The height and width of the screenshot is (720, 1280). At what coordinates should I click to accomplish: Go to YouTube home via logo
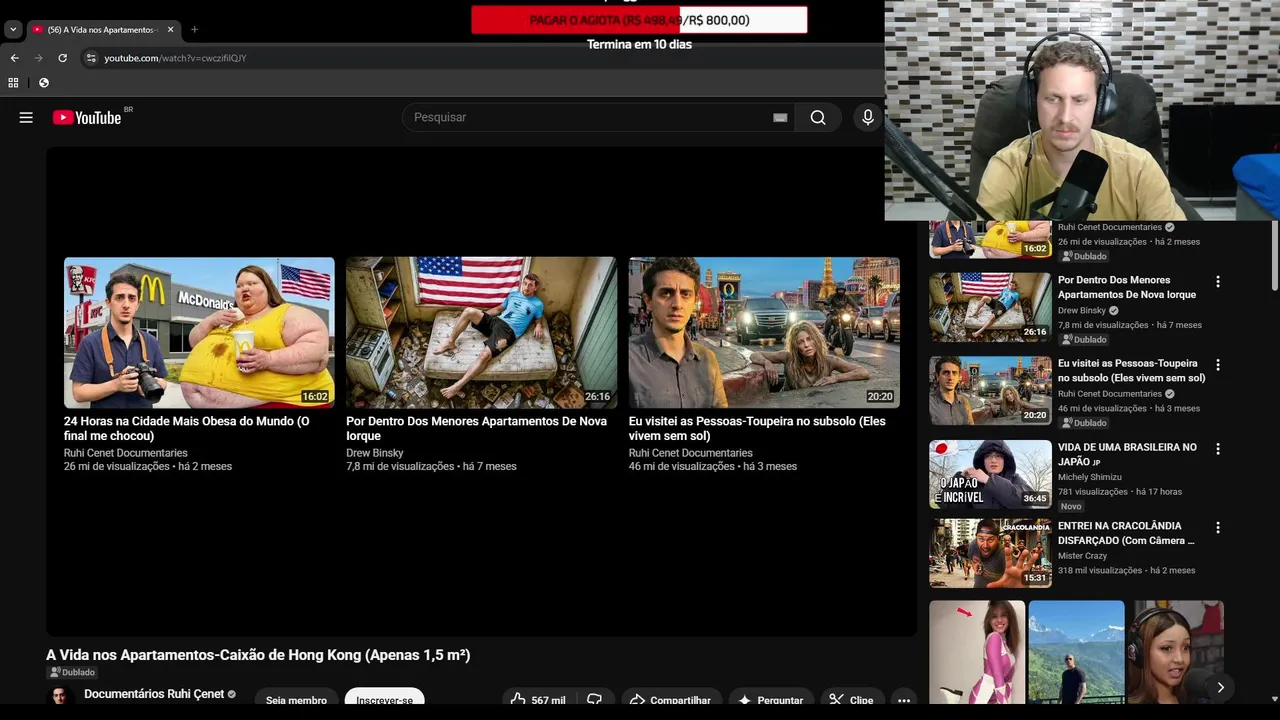pos(87,117)
